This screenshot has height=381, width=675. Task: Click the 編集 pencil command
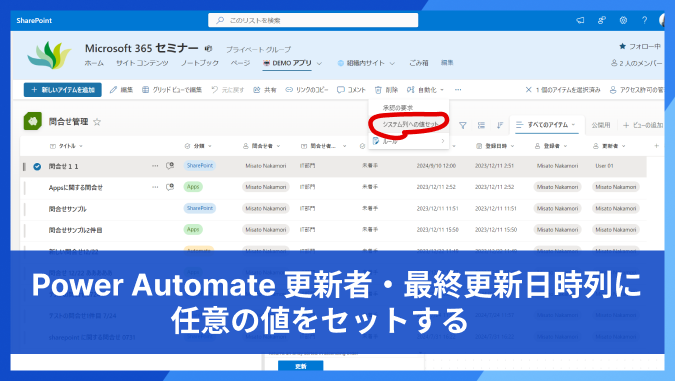pyautogui.click(x=121, y=90)
